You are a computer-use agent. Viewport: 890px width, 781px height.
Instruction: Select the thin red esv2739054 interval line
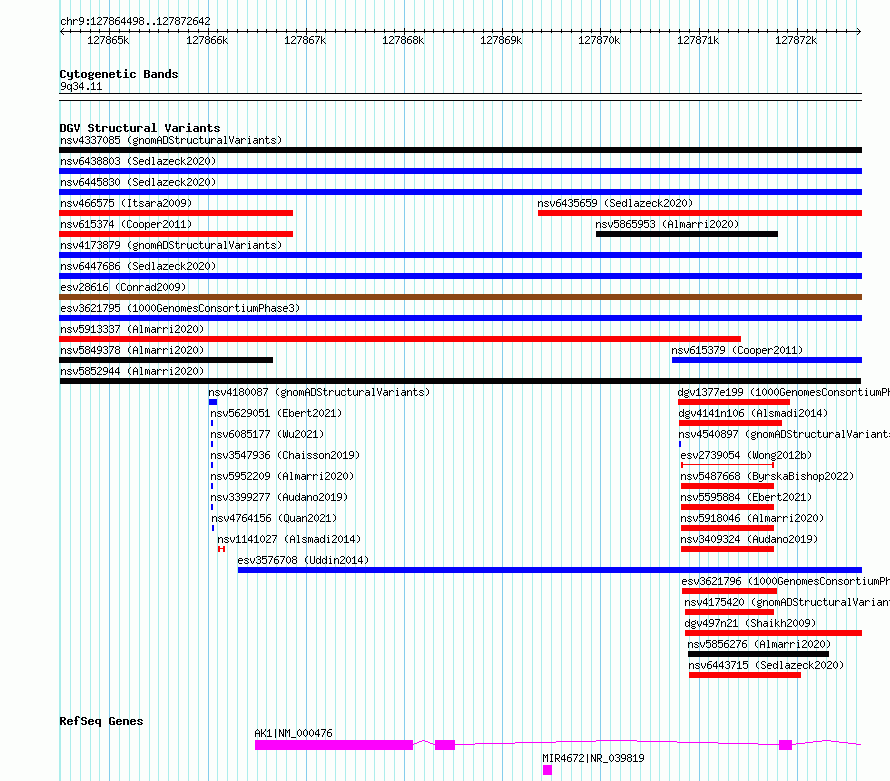click(728, 465)
